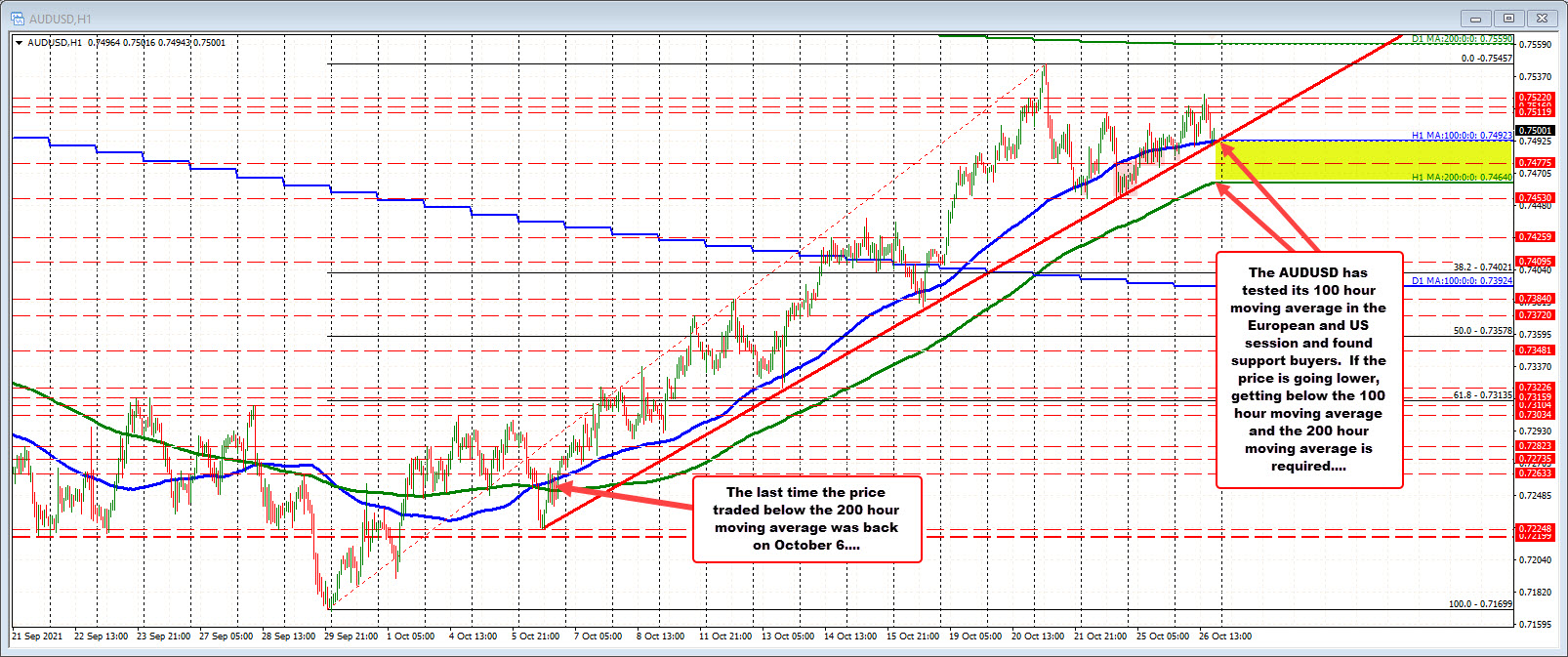
Task: Minimize the AUDUSD,H1 chart window
Action: click(x=1474, y=19)
